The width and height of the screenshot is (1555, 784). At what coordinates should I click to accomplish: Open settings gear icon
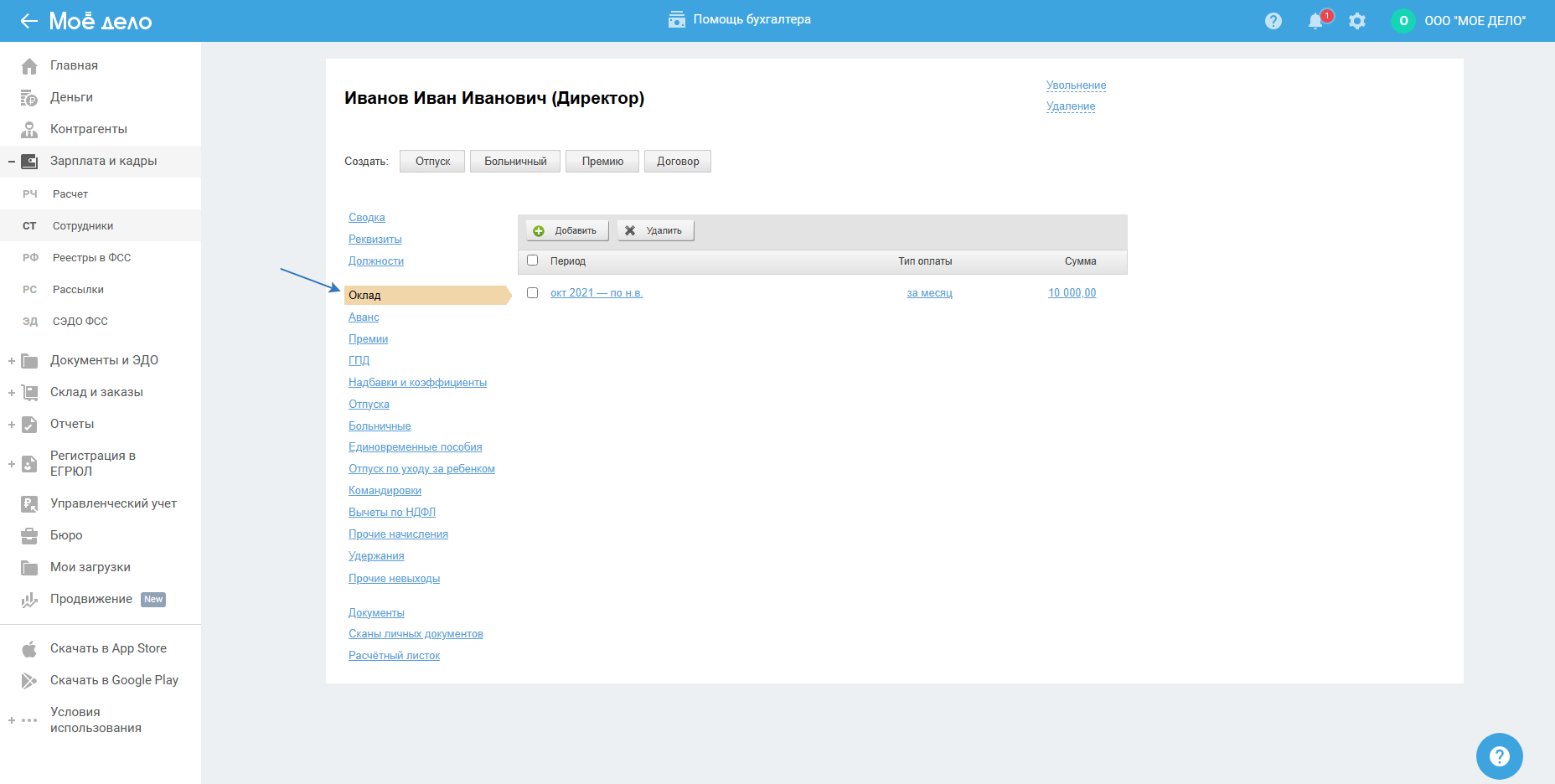[x=1357, y=21]
